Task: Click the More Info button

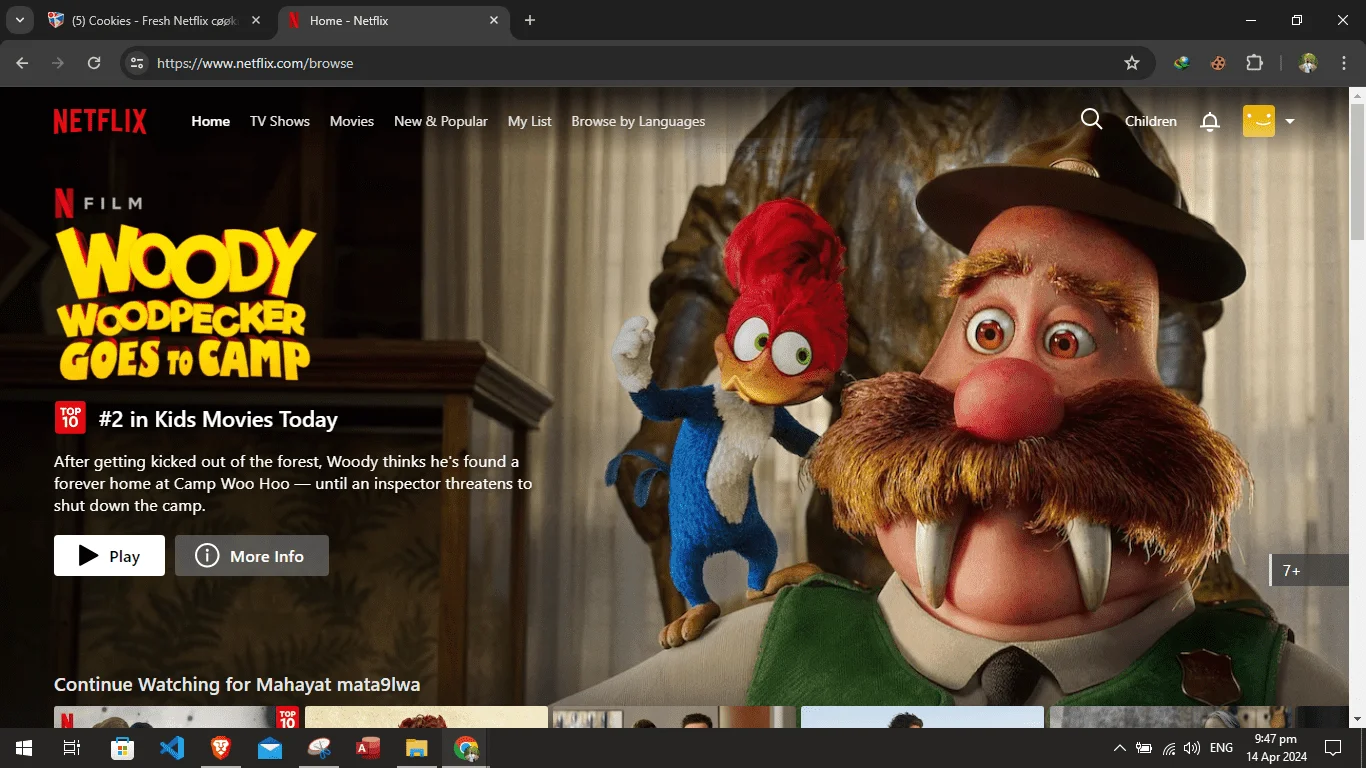Action: [x=252, y=556]
